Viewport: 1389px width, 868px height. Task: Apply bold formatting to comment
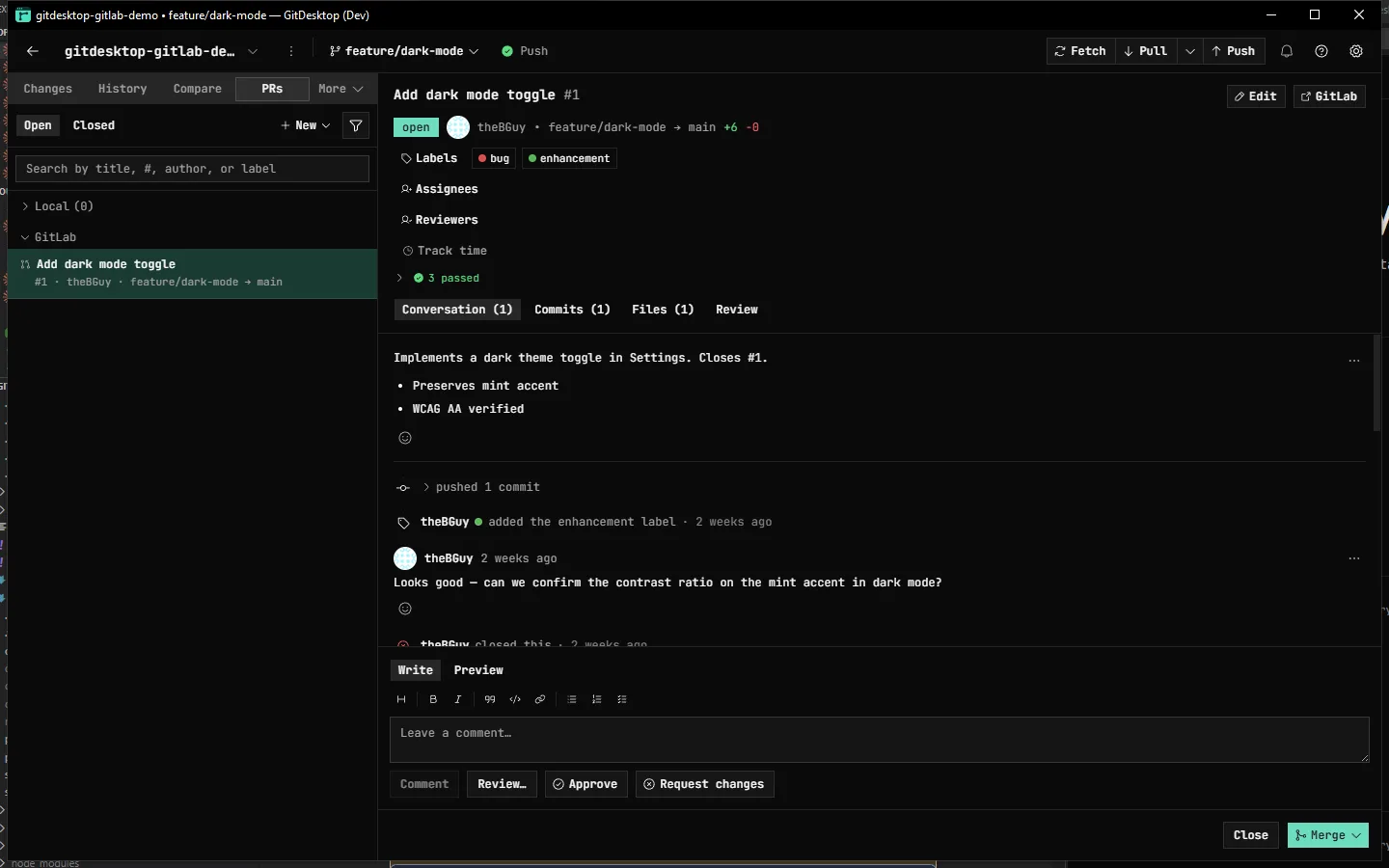coord(433,699)
